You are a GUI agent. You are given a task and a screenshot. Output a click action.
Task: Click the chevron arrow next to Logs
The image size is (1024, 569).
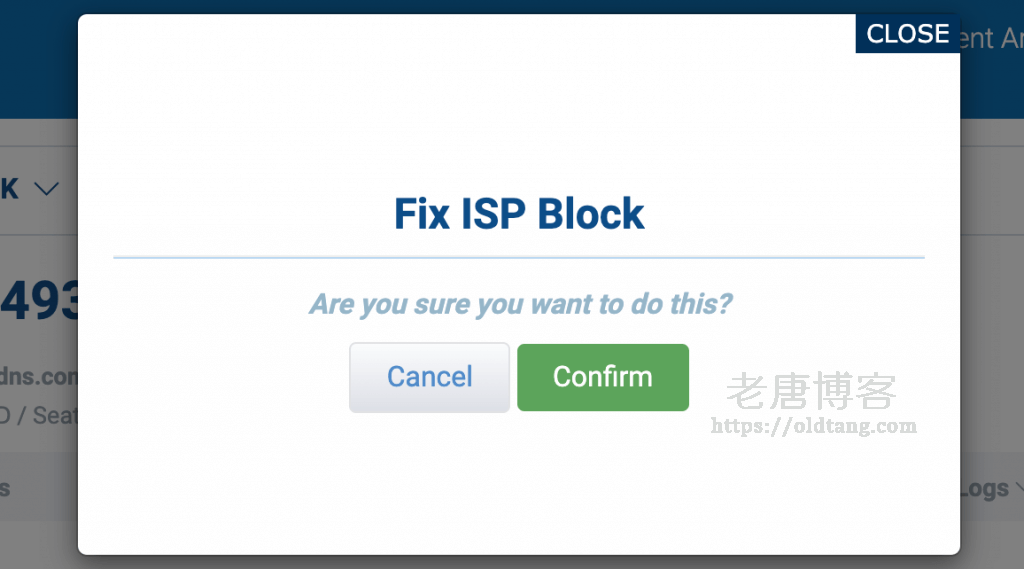point(1018,488)
